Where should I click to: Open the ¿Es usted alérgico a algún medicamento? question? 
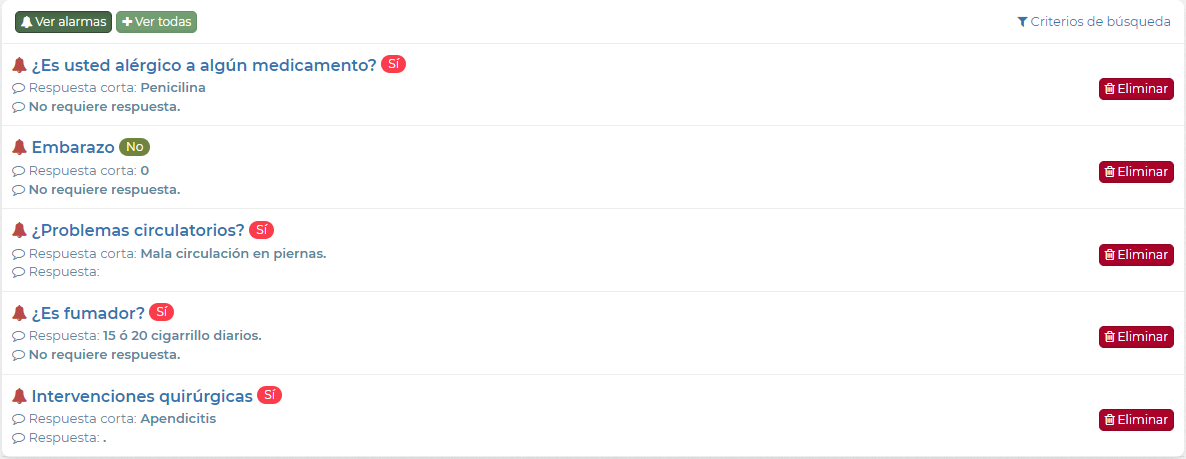(x=204, y=65)
